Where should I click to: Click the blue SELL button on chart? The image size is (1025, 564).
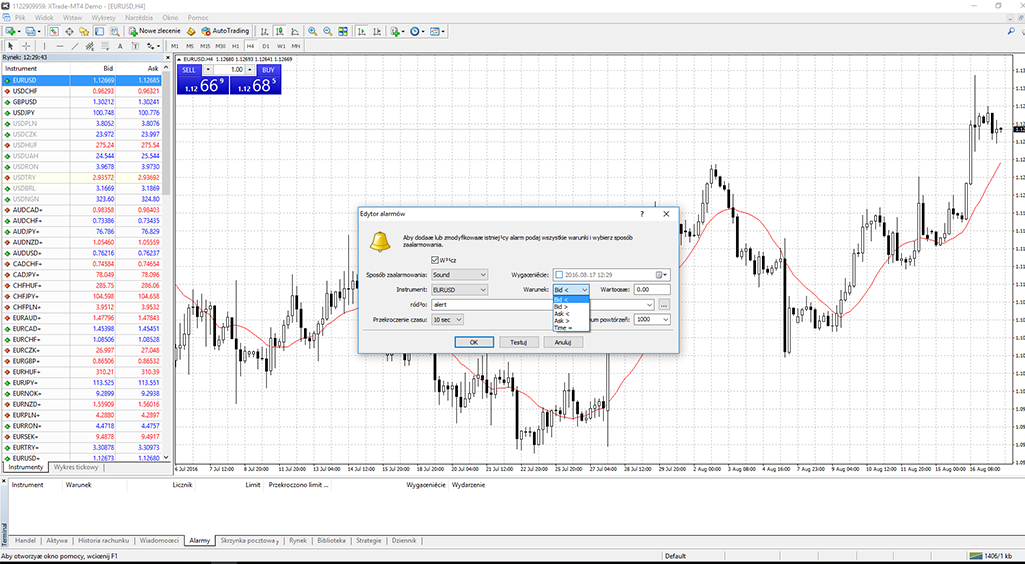pos(189,70)
